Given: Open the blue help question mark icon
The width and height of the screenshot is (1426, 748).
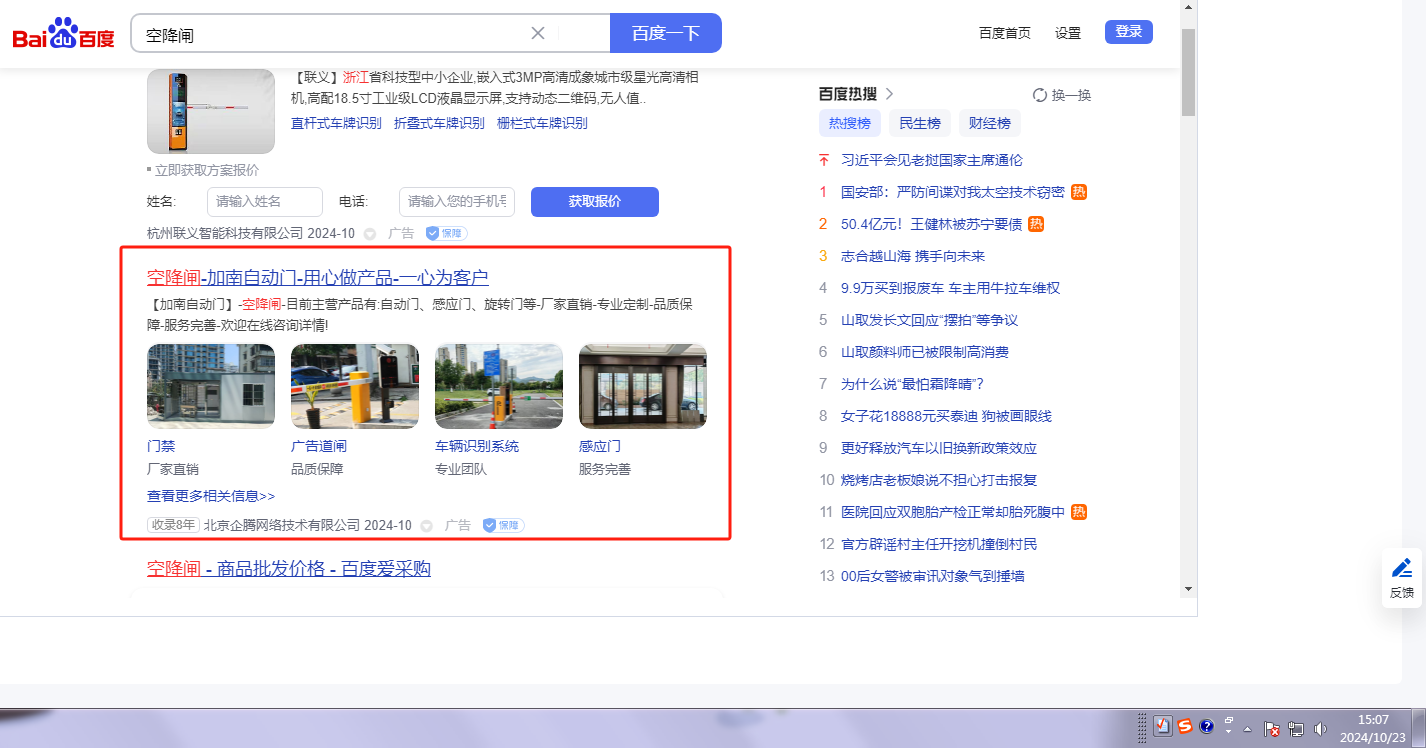Looking at the screenshot, I should [x=1207, y=727].
